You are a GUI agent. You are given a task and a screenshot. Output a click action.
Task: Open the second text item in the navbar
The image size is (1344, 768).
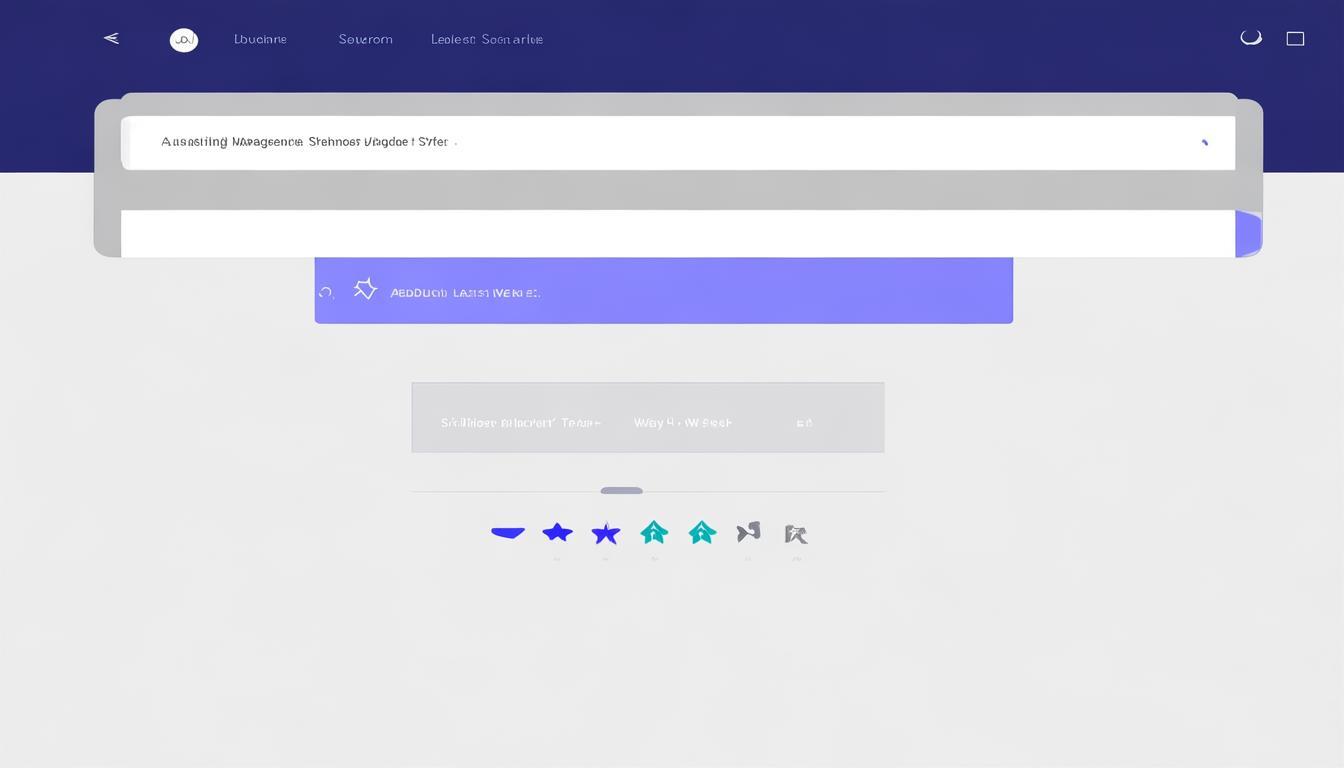(x=365, y=40)
